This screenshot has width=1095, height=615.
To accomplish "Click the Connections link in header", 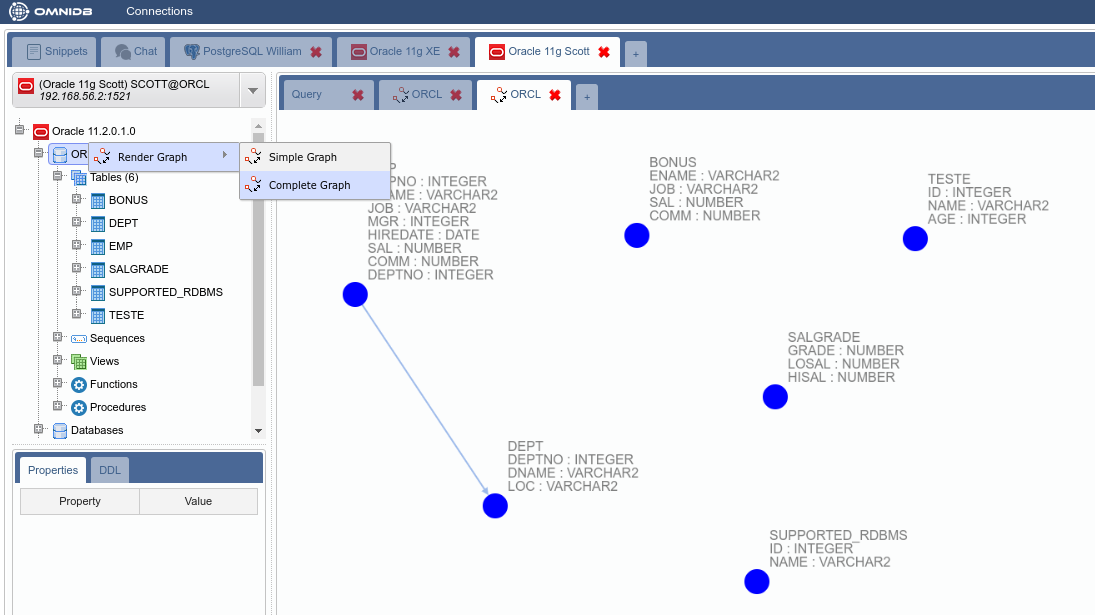I will (159, 11).
